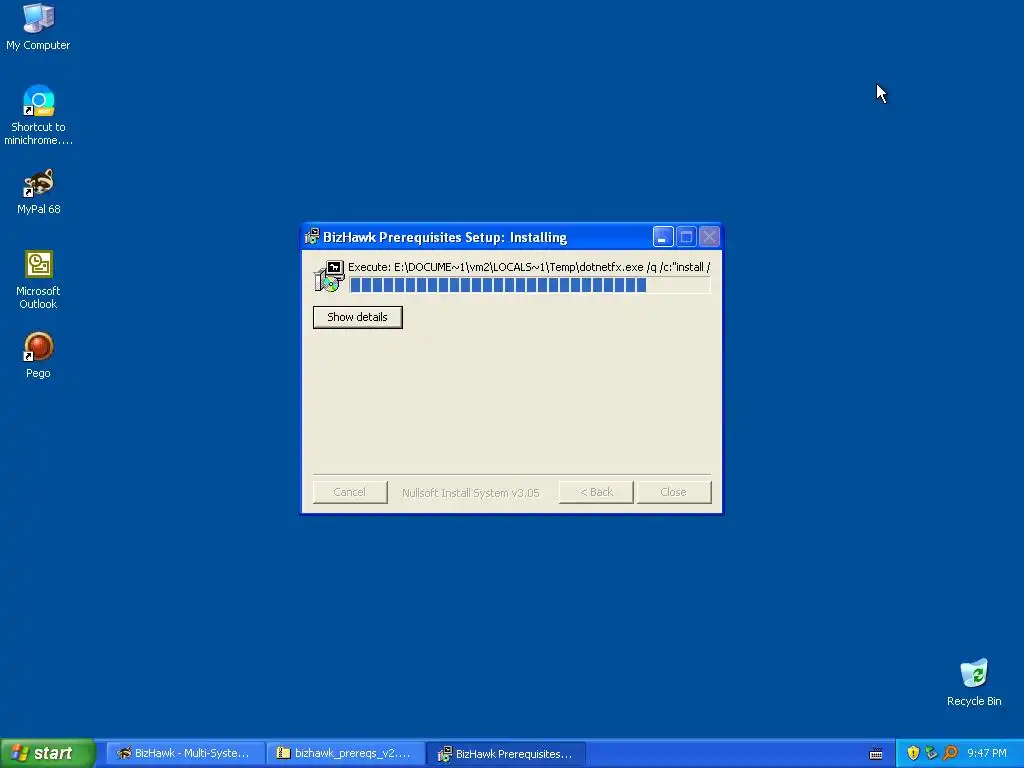The image size is (1024, 768).
Task: Minimize the BizHawk Prerequisites Setup window
Action: [663, 236]
